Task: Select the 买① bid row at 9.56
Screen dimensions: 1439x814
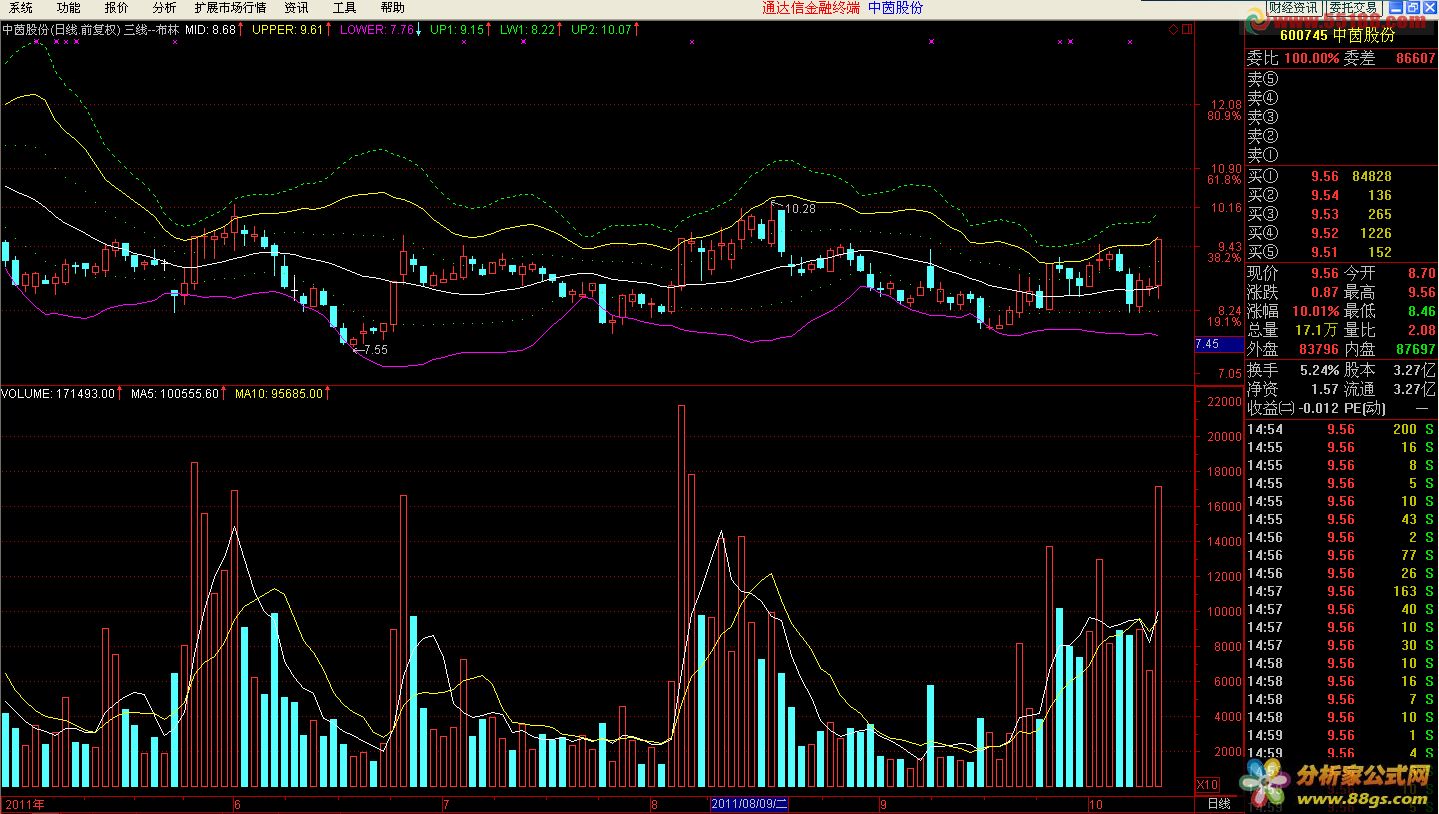Action: pos(1340,176)
